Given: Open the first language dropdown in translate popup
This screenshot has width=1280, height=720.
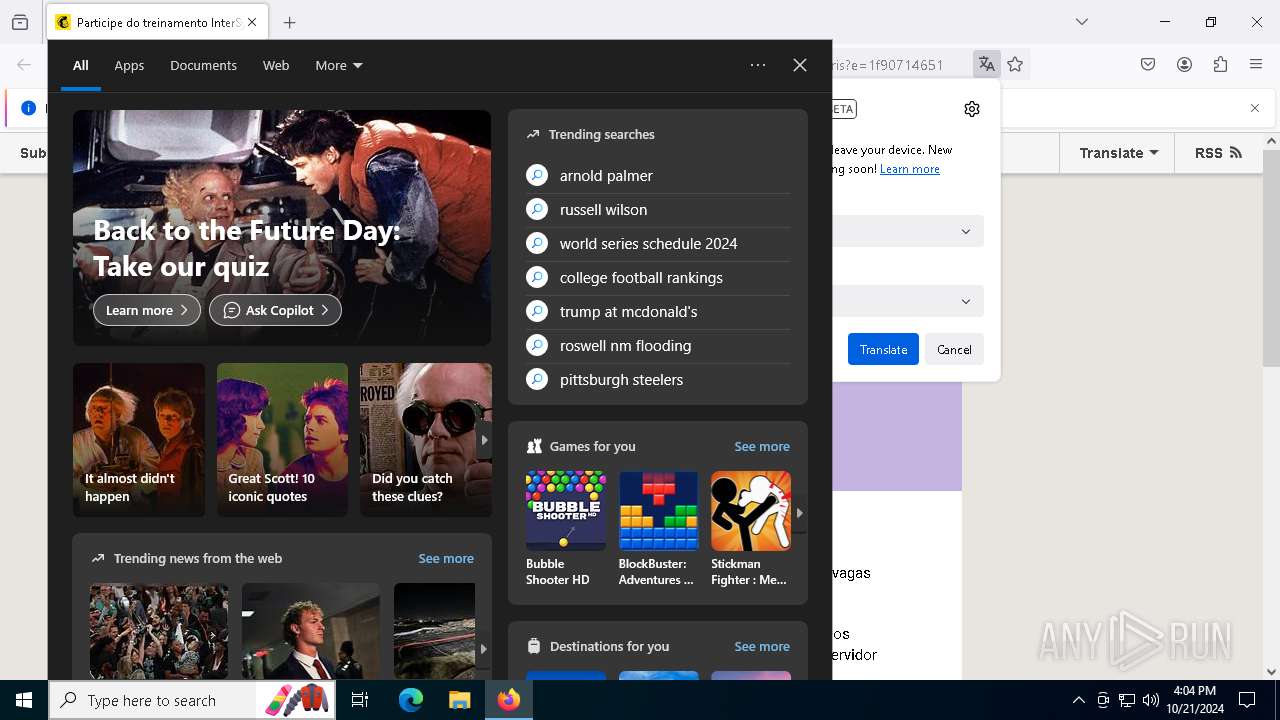Looking at the screenshot, I should tap(908, 231).
